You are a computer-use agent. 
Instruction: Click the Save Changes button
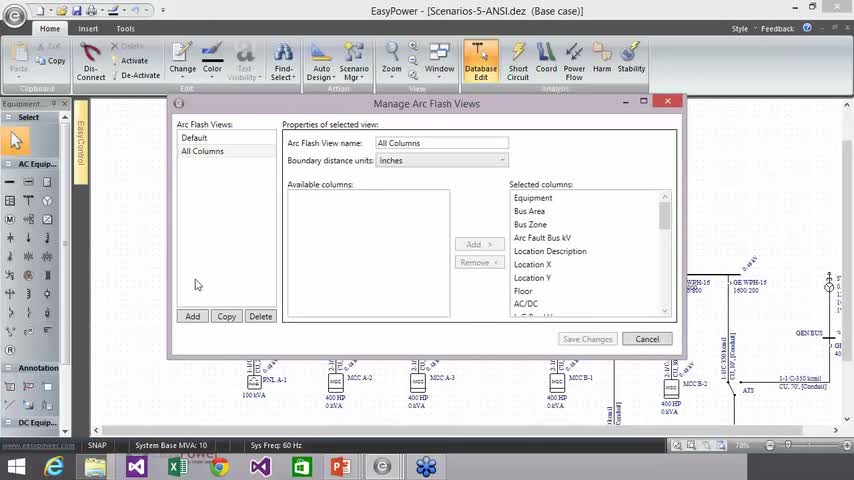(588, 339)
